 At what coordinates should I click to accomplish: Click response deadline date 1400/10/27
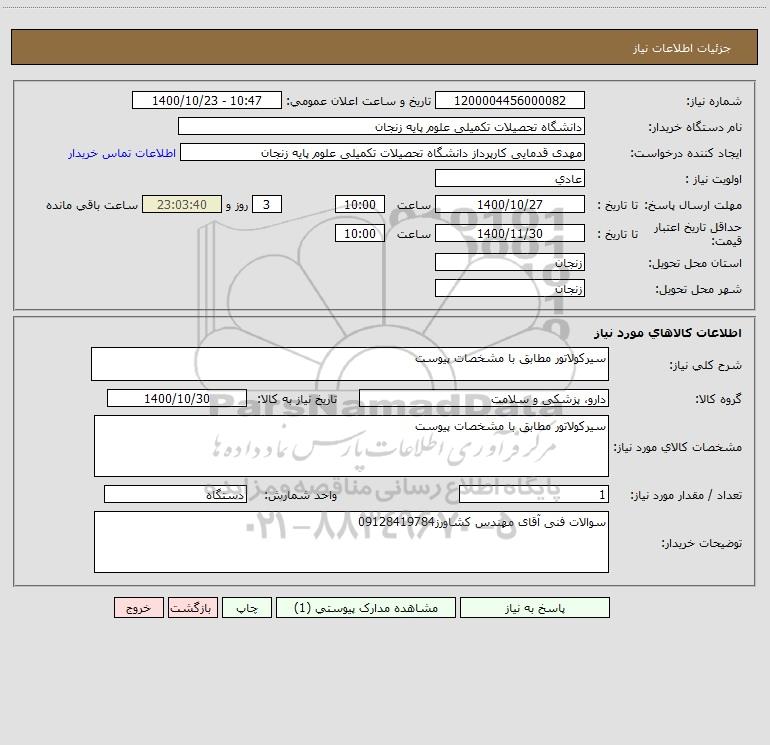(510, 204)
